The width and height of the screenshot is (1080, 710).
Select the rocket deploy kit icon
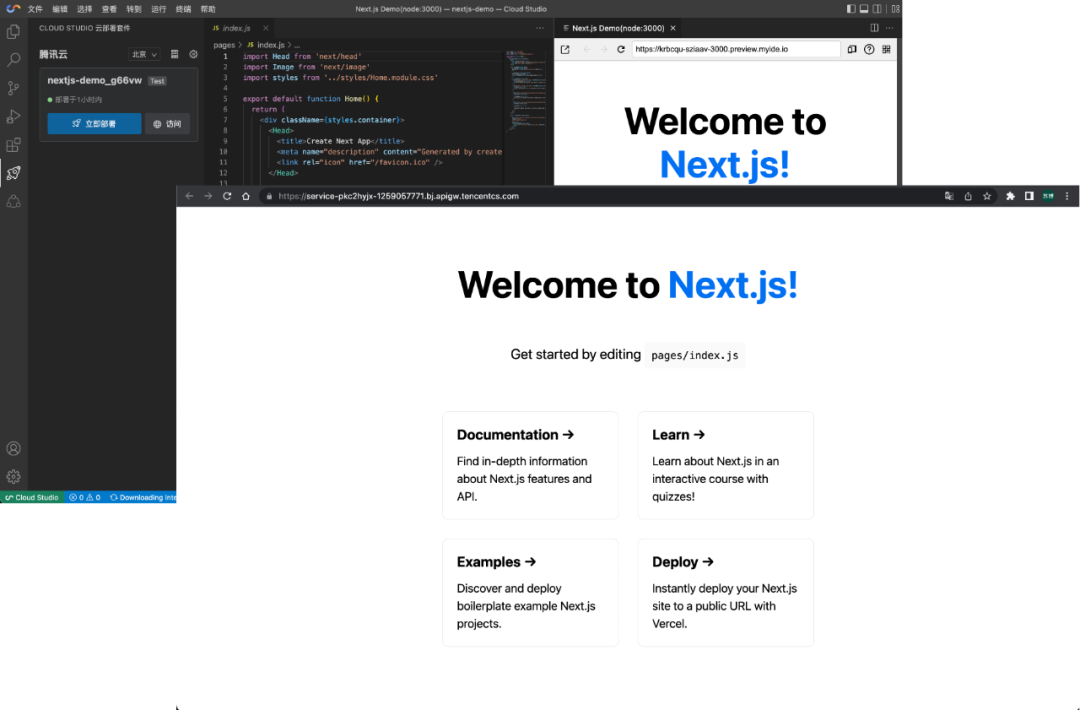point(13,173)
